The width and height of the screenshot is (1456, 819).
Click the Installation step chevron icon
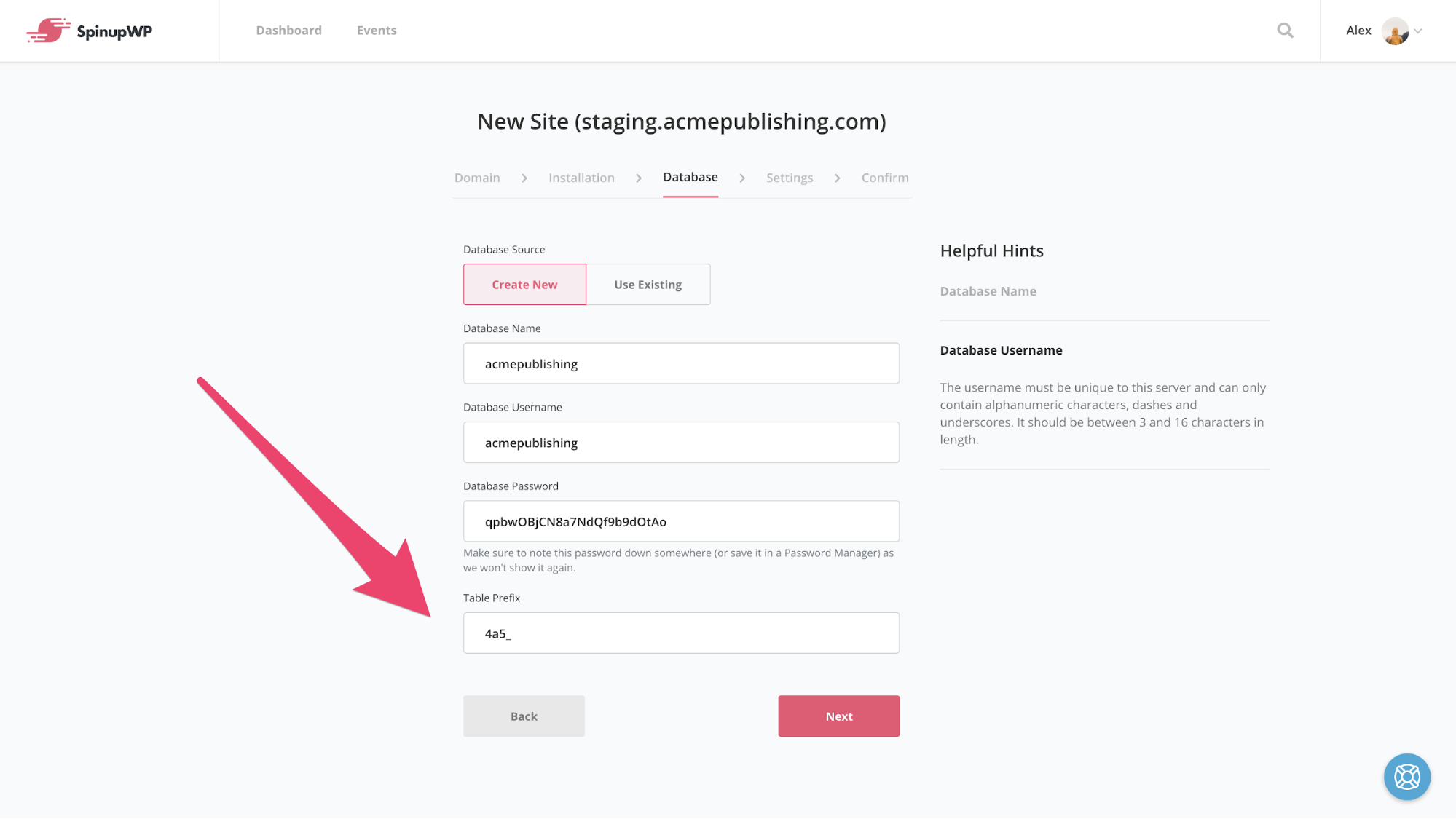(639, 178)
